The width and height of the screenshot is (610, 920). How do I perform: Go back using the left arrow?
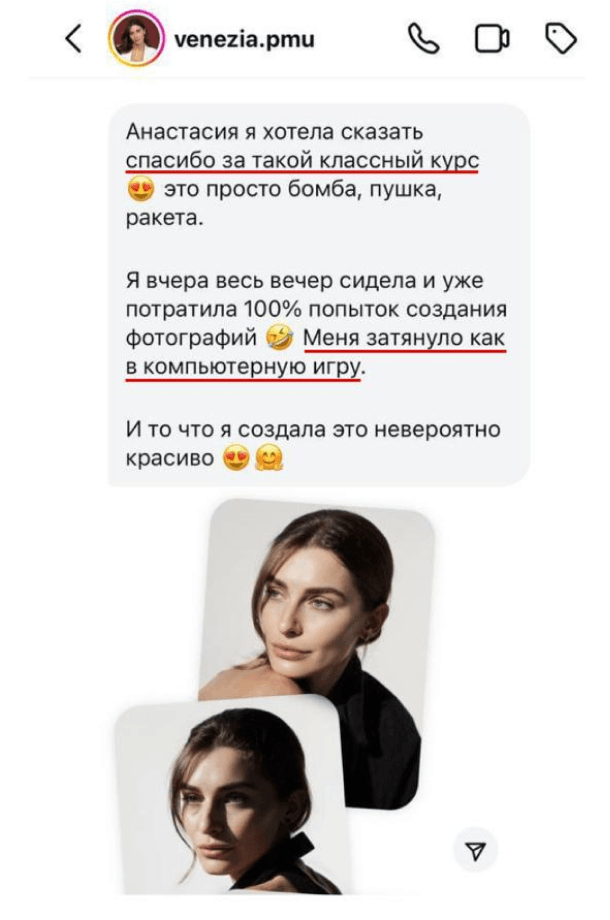[73, 40]
